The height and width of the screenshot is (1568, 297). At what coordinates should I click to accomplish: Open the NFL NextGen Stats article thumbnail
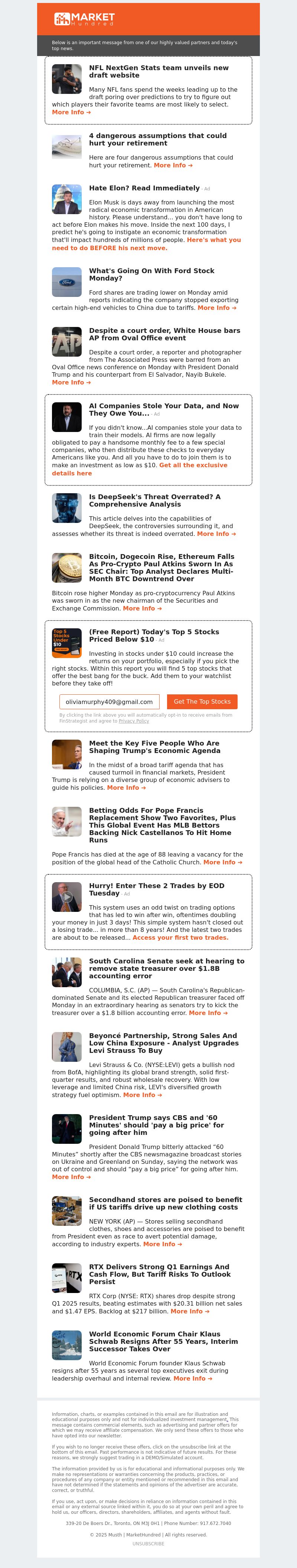67,79
